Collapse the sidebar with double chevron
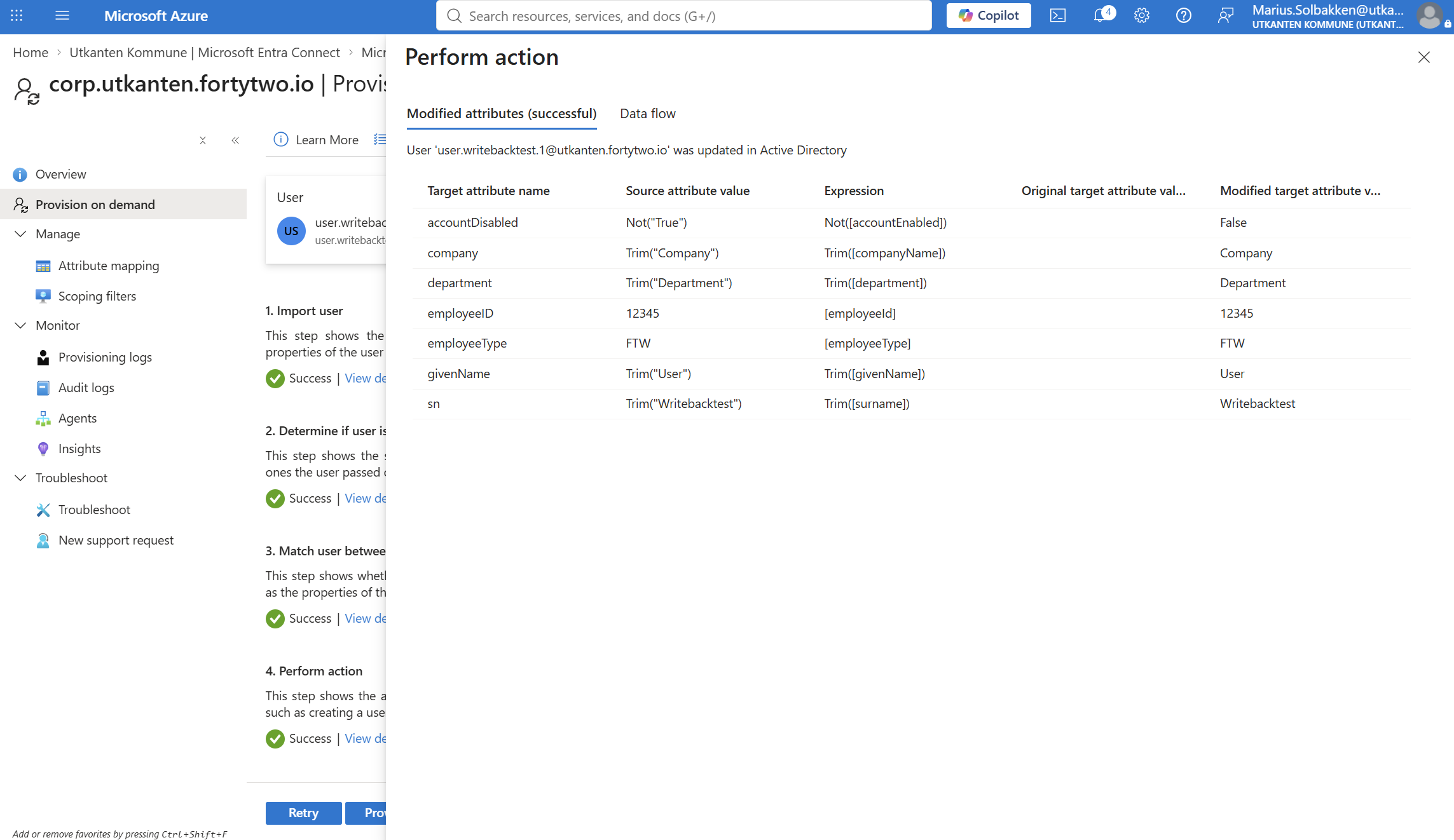The width and height of the screenshot is (1454, 840). coord(235,140)
